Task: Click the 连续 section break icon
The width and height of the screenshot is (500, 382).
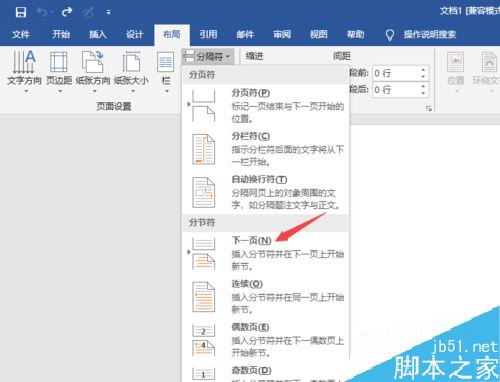Action: point(204,297)
